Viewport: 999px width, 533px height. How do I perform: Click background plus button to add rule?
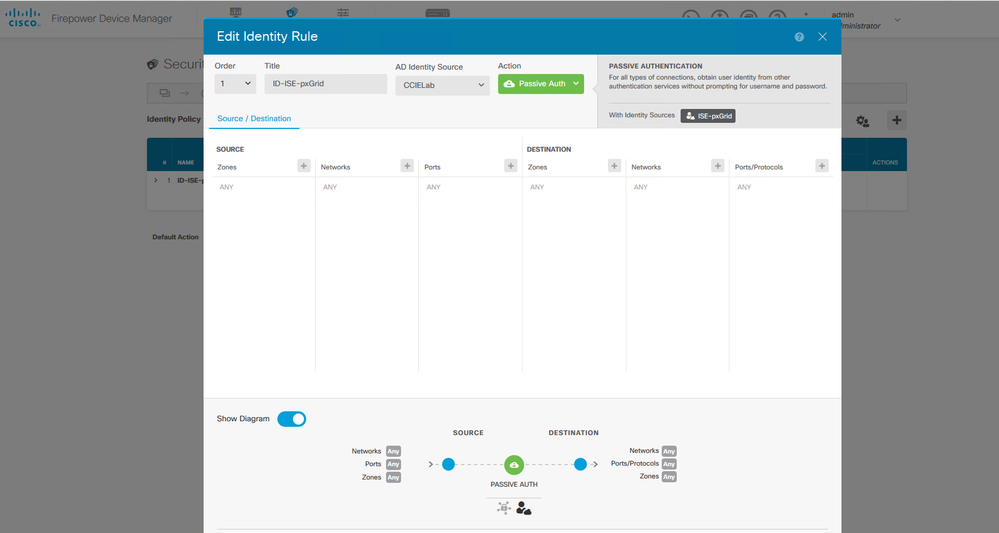point(896,120)
